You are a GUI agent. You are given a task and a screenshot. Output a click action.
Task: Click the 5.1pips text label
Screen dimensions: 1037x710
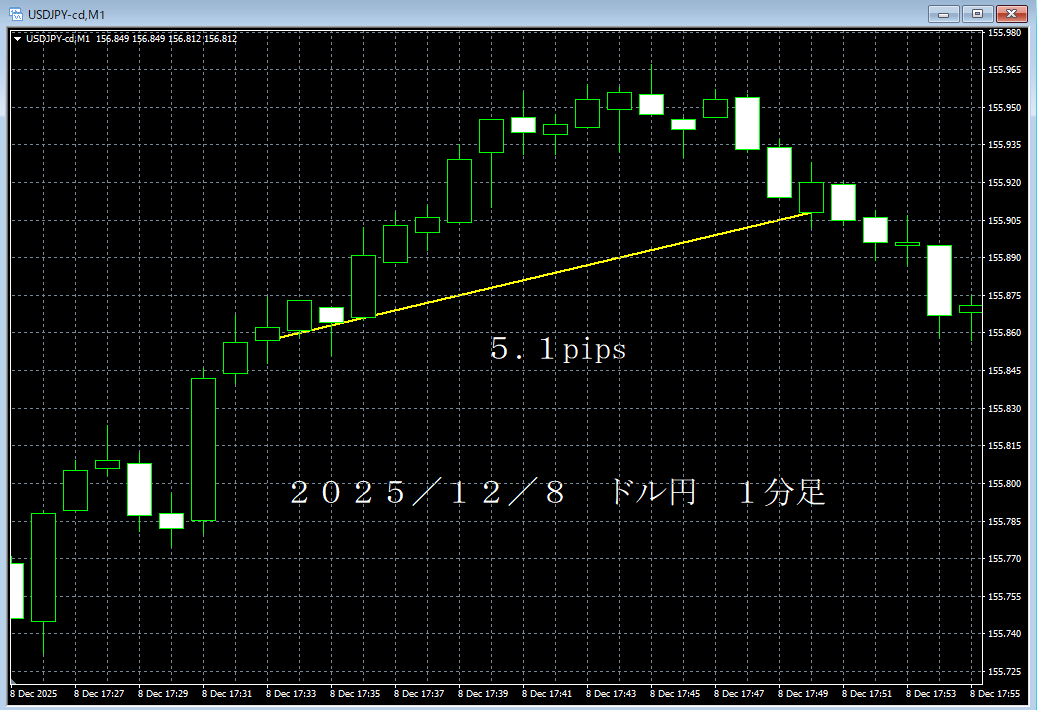point(560,350)
